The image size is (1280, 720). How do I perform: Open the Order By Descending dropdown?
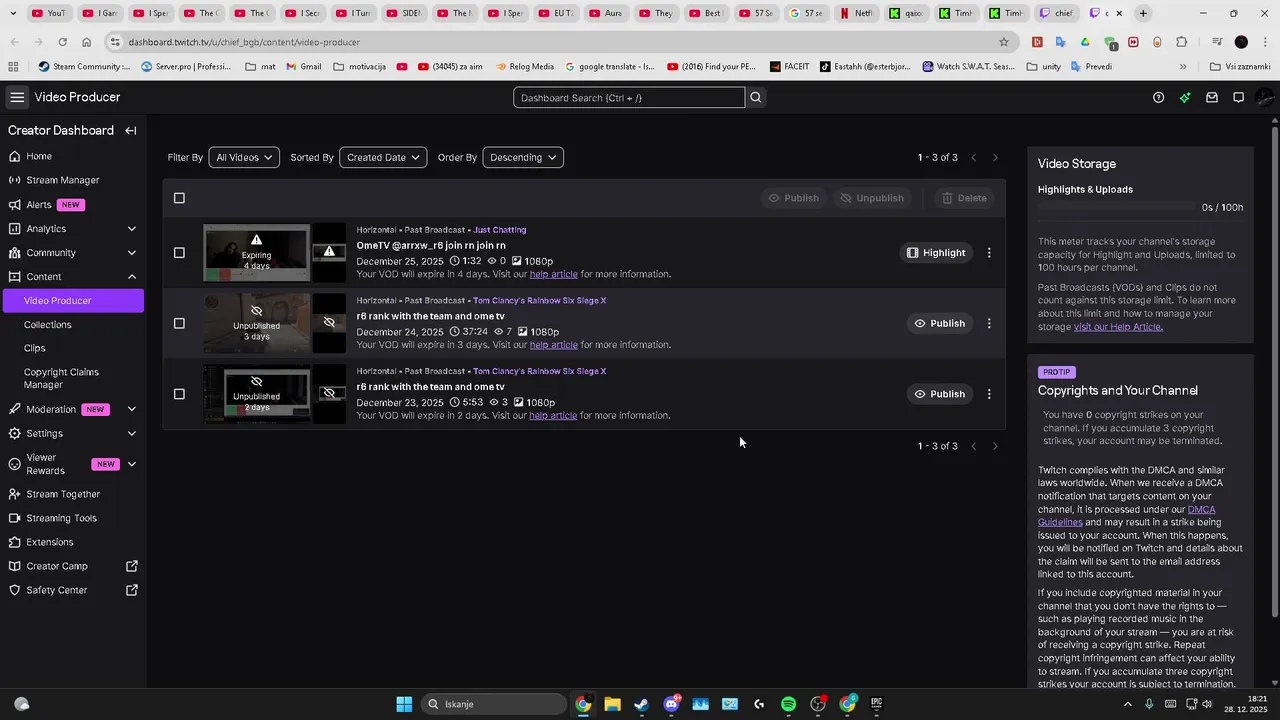pyautogui.click(x=523, y=158)
